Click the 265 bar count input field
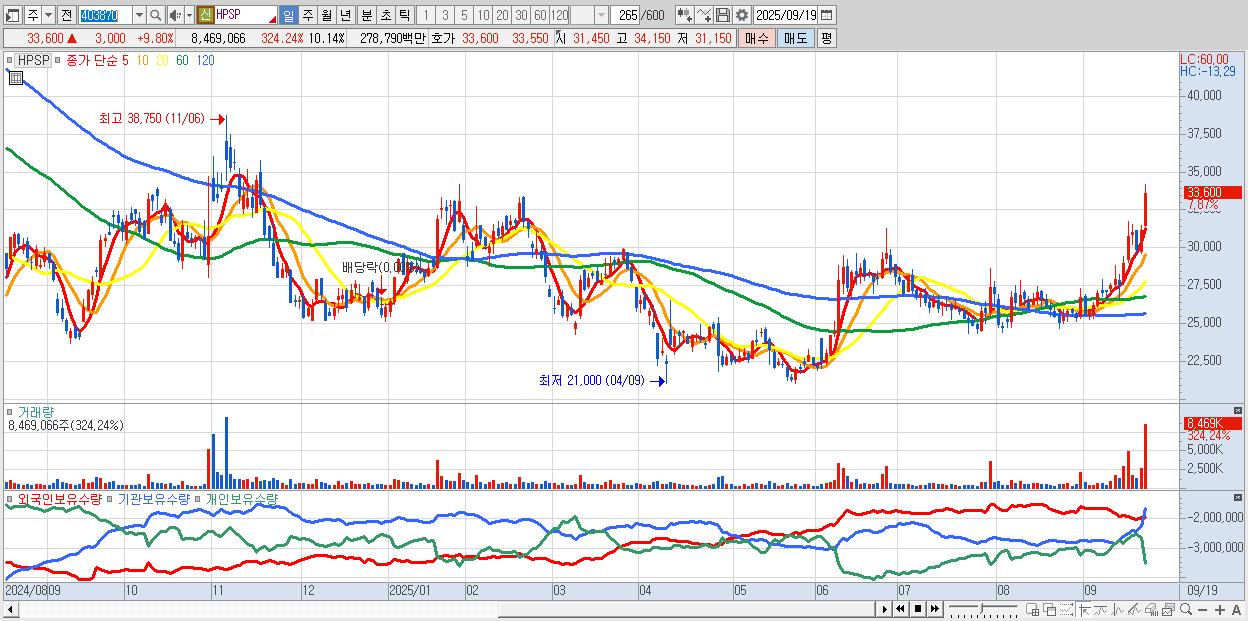Image resolution: width=1248 pixels, height=621 pixels. click(626, 15)
